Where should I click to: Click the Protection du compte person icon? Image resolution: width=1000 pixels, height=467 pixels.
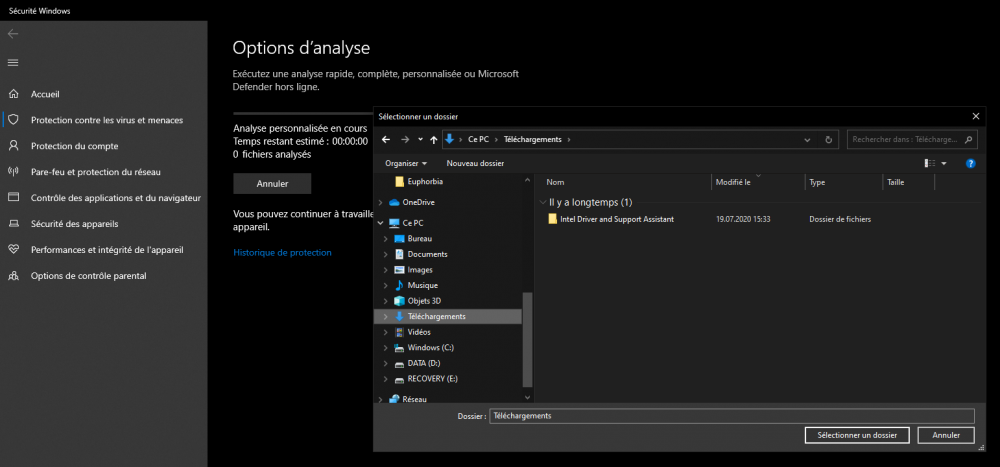point(13,146)
